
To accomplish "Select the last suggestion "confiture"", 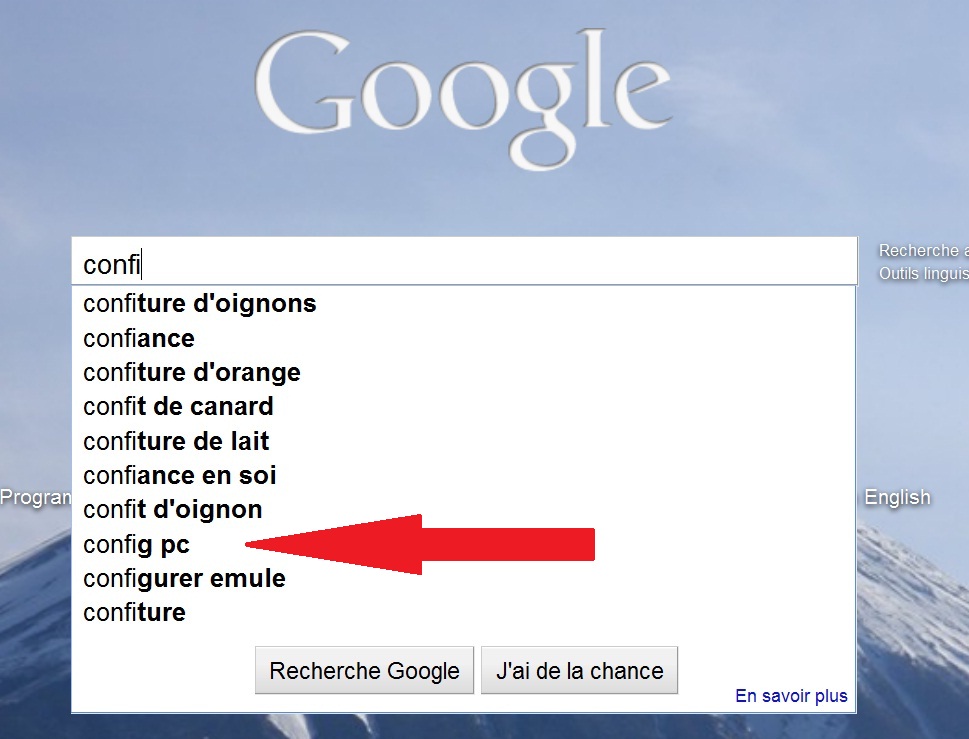I will pos(134,612).
